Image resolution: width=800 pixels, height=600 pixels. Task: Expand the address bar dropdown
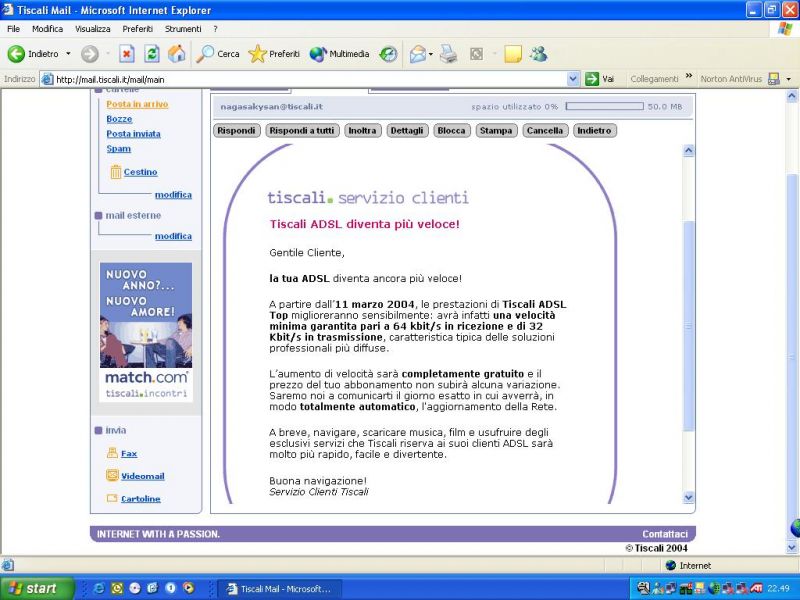click(573, 79)
